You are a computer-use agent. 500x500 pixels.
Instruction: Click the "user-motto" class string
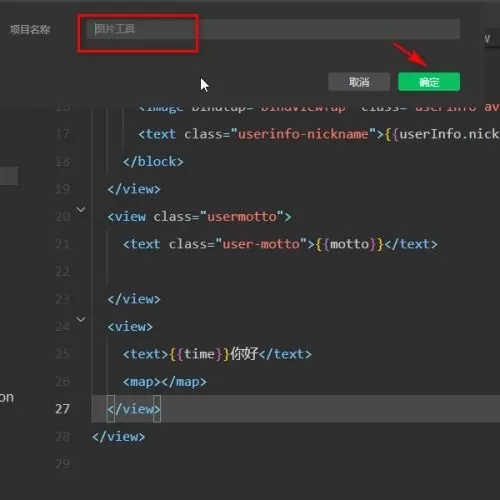261,244
